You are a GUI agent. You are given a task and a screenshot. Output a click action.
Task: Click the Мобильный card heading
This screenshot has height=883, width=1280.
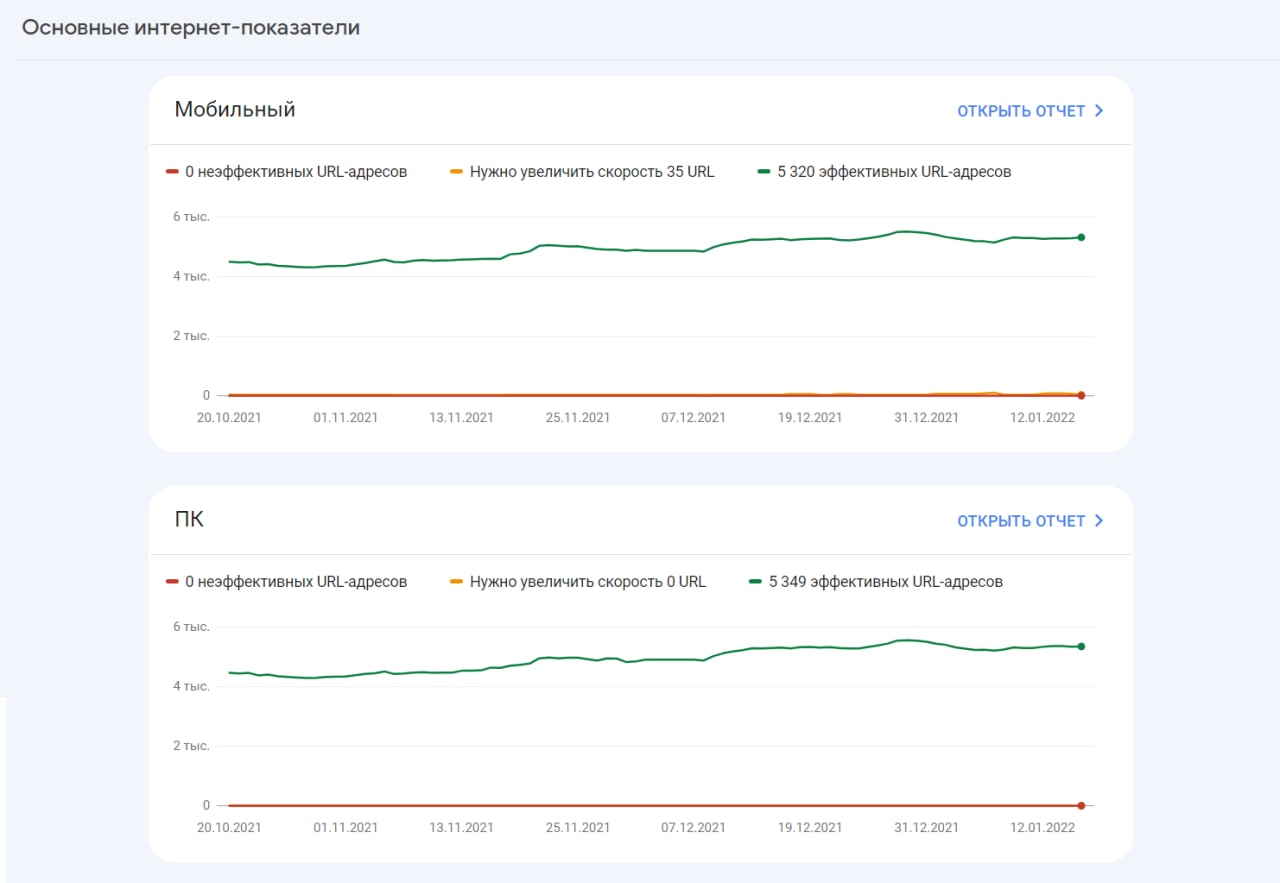[x=235, y=110]
